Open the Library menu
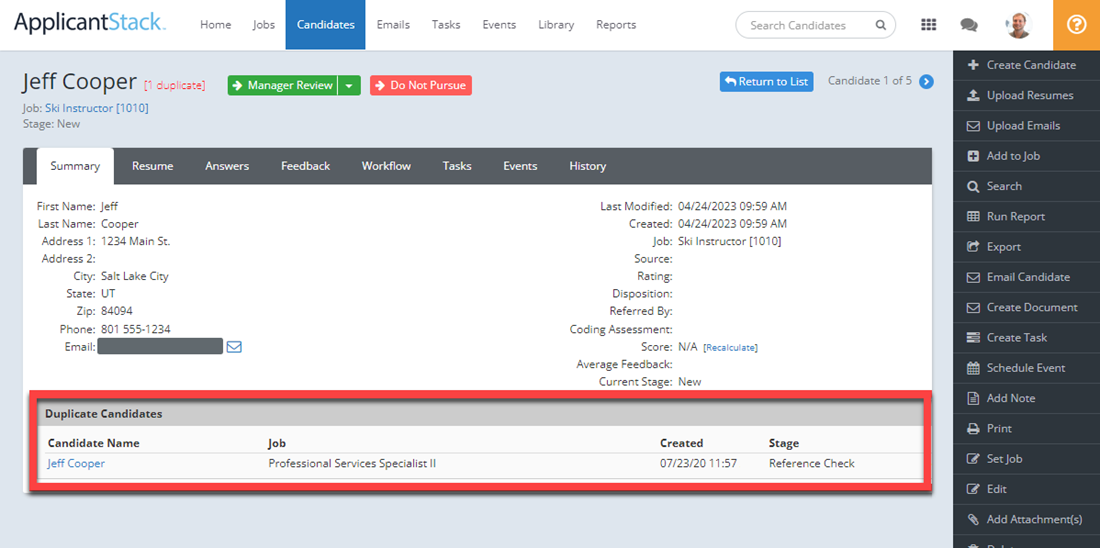 (556, 25)
